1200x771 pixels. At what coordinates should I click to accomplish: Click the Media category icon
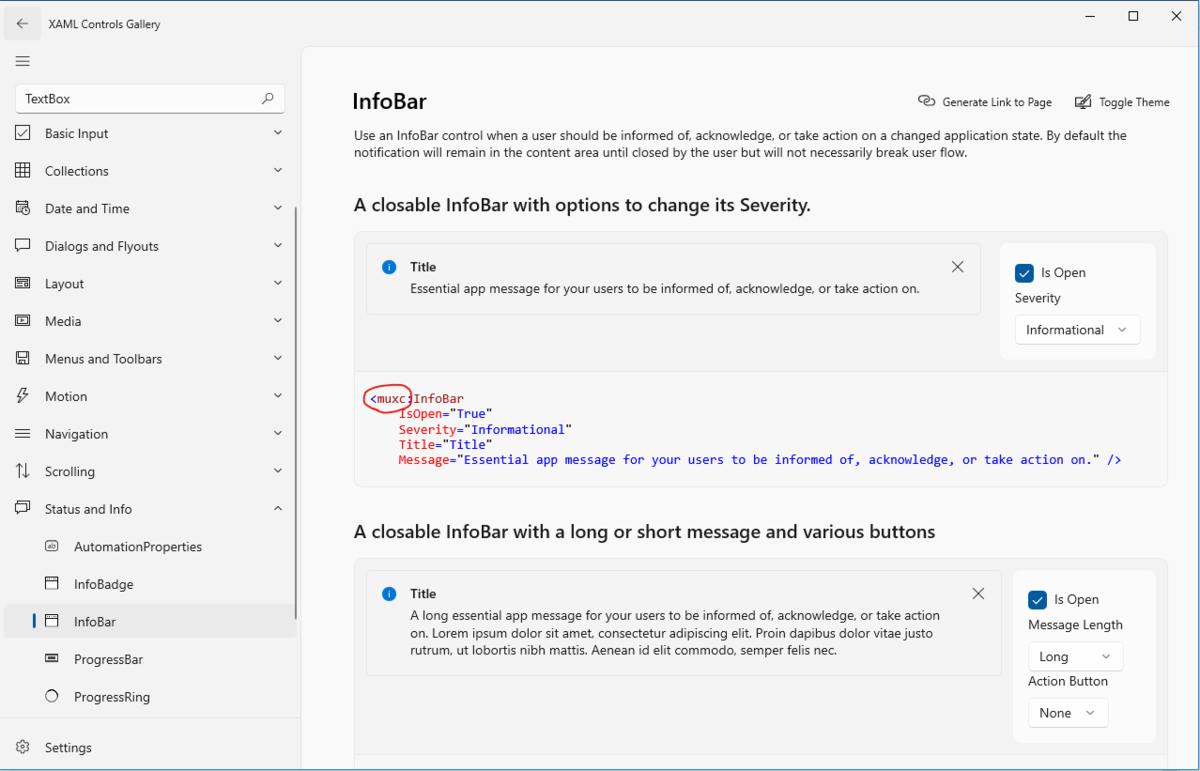(x=23, y=321)
